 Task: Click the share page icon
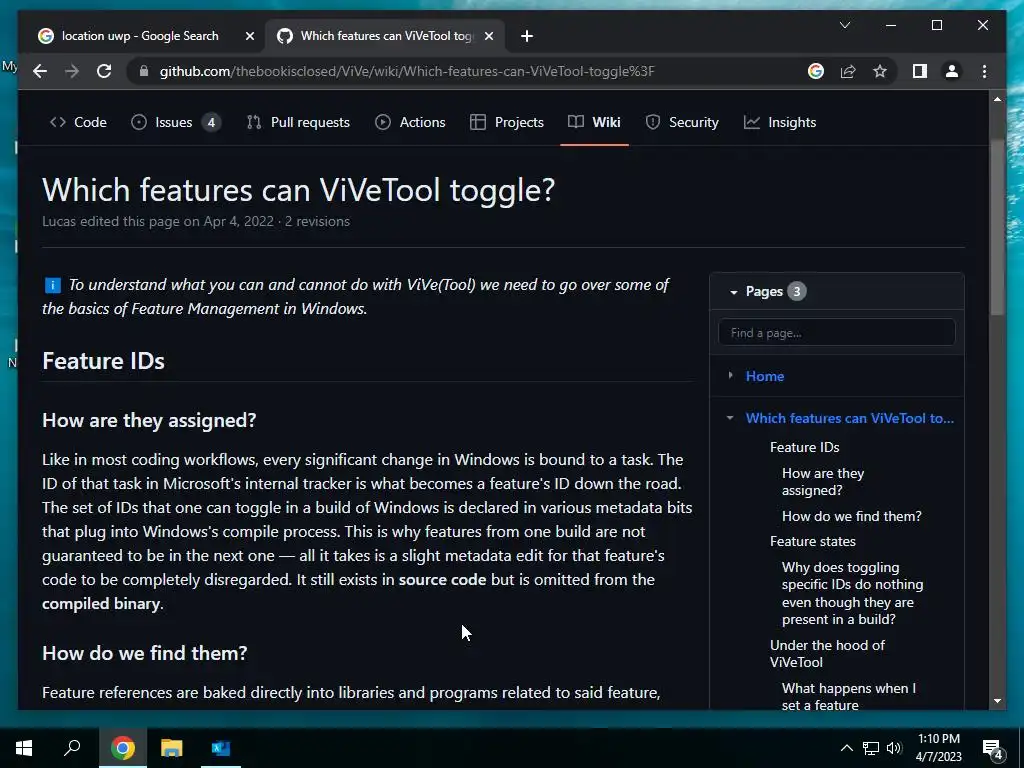pos(848,71)
